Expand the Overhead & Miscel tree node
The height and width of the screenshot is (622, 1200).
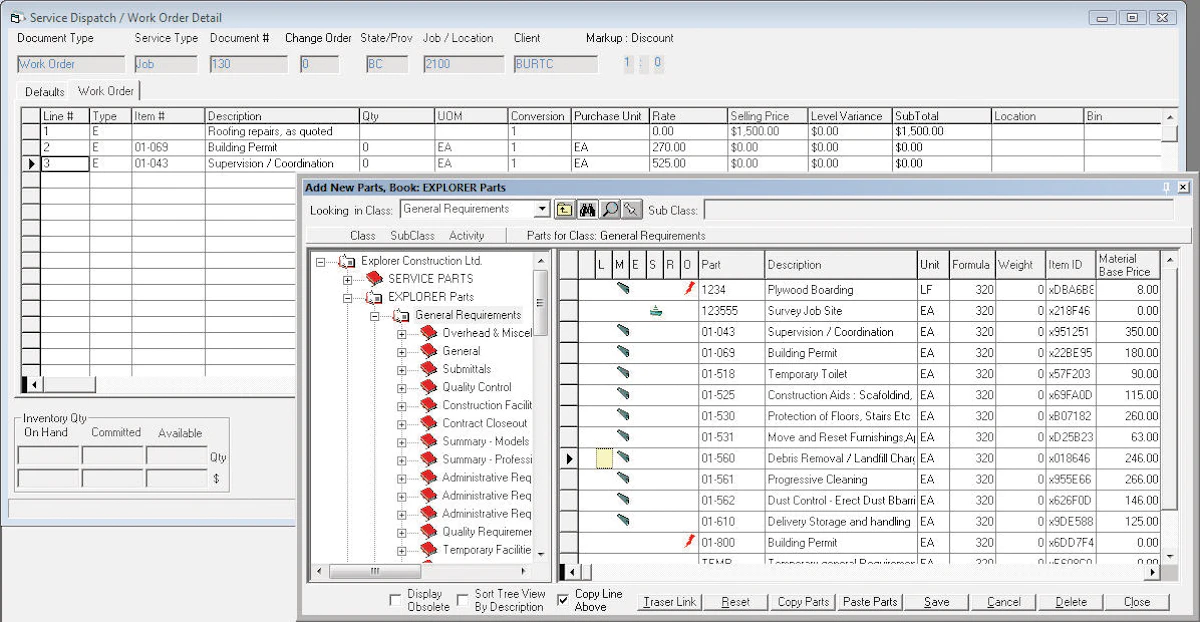pyautogui.click(x=402, y=334)
